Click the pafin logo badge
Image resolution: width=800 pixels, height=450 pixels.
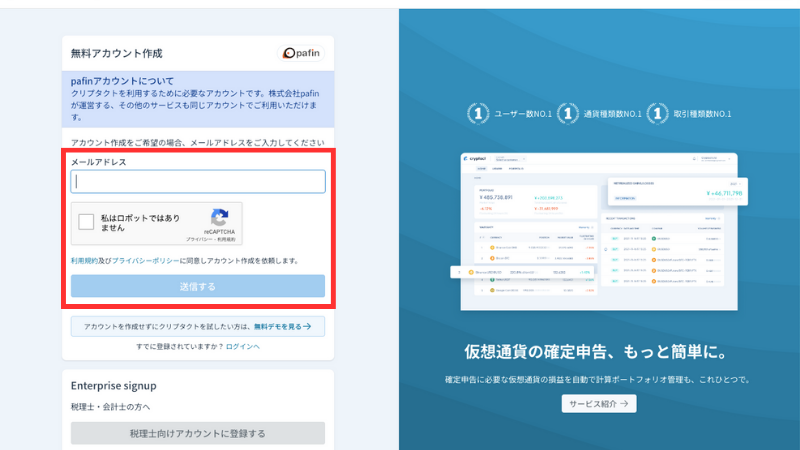pyautogui.click(x=301, y=53)
